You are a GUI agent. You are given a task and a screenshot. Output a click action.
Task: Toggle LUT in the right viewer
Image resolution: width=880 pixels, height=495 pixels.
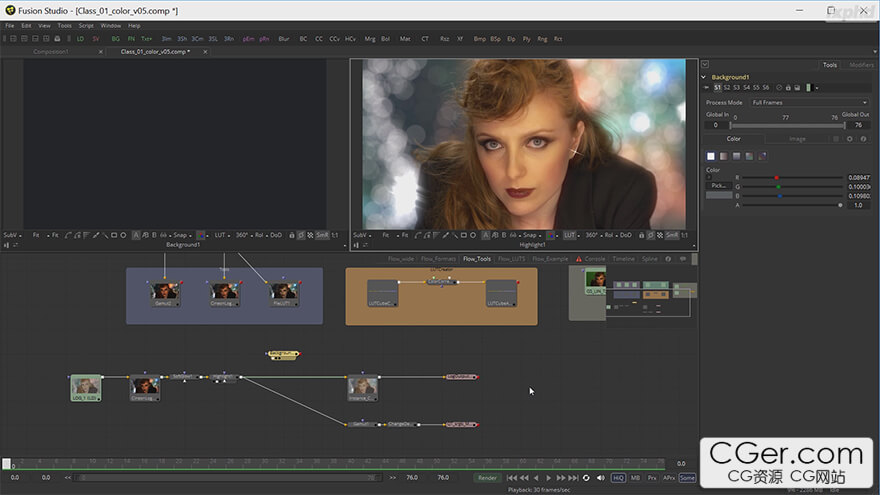coord(570,235)
